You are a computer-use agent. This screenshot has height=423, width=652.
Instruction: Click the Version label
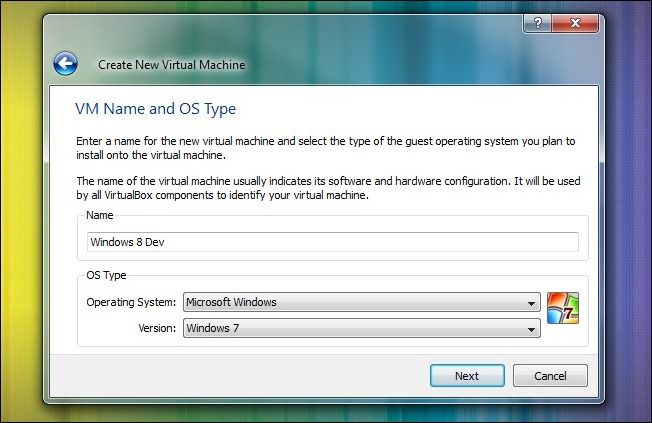coord(157,328)
